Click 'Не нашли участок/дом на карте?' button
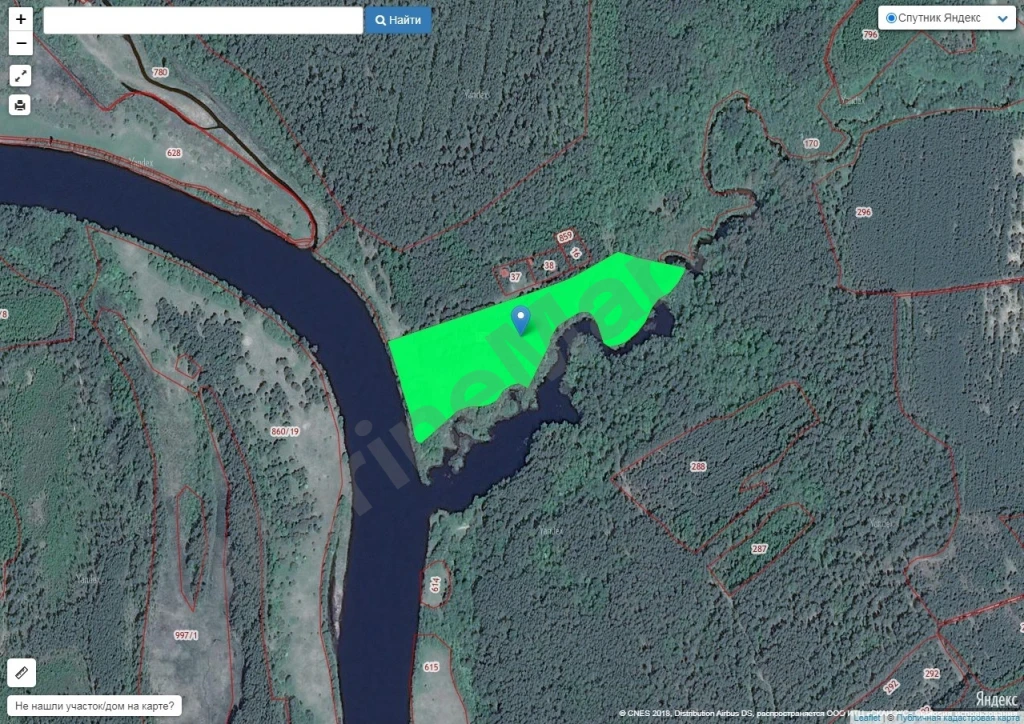Viewport: 1024px width, 724px height. [95, 706]
